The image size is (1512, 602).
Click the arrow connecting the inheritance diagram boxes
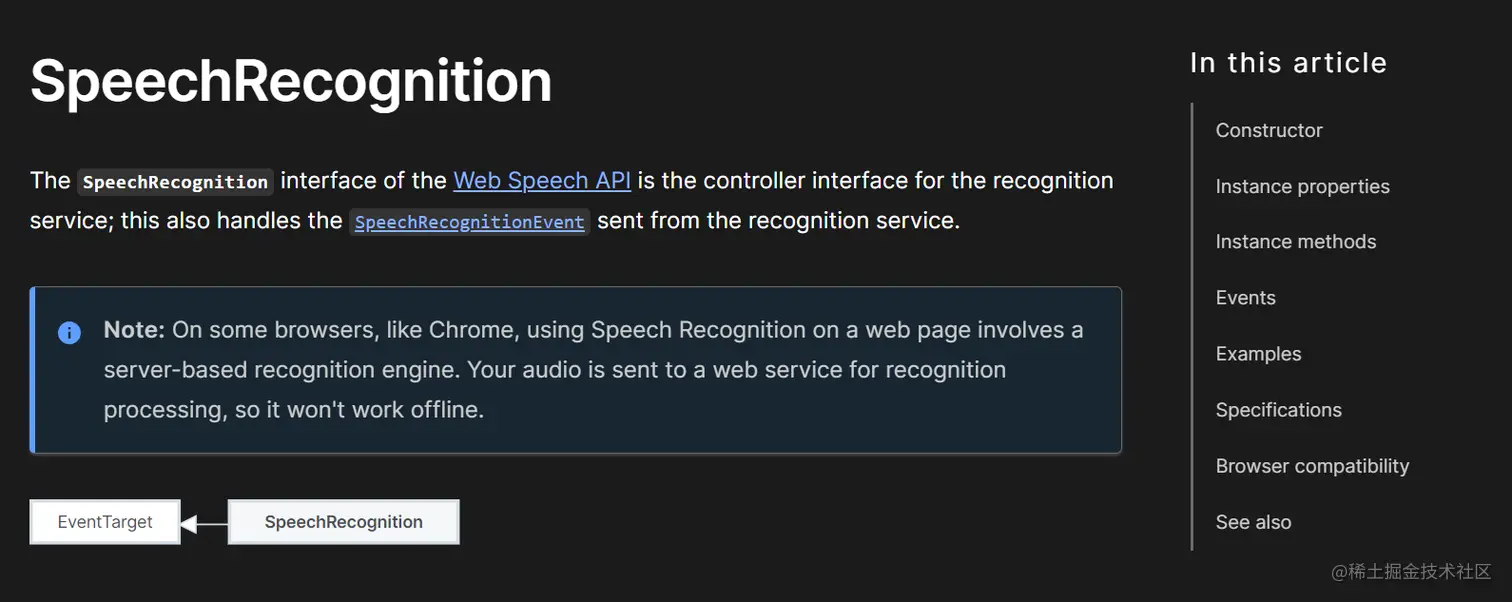(205, 521)
